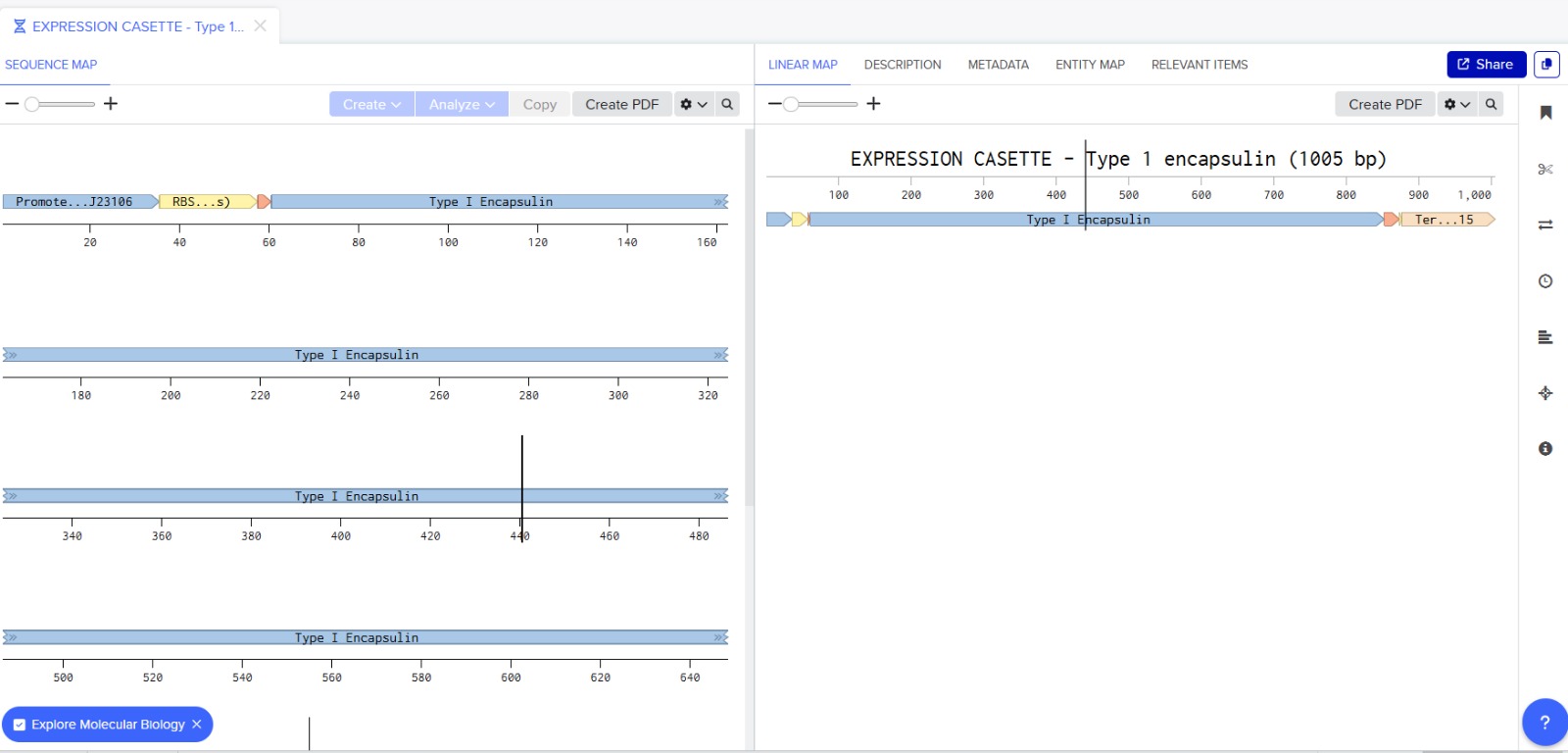The width and height of the screenshot is (1568, 753).
Task: Click the crosshair icon in right sidebar
Action: click(1545, 393)
